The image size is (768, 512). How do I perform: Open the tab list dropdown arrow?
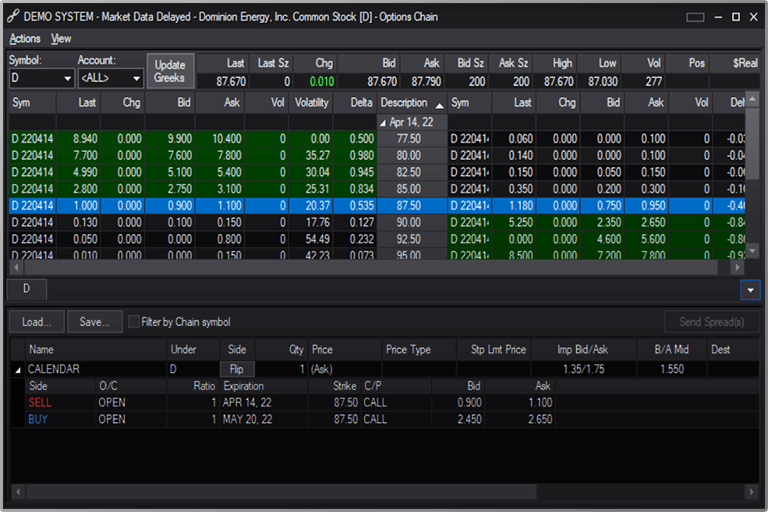tap(750, 290)
